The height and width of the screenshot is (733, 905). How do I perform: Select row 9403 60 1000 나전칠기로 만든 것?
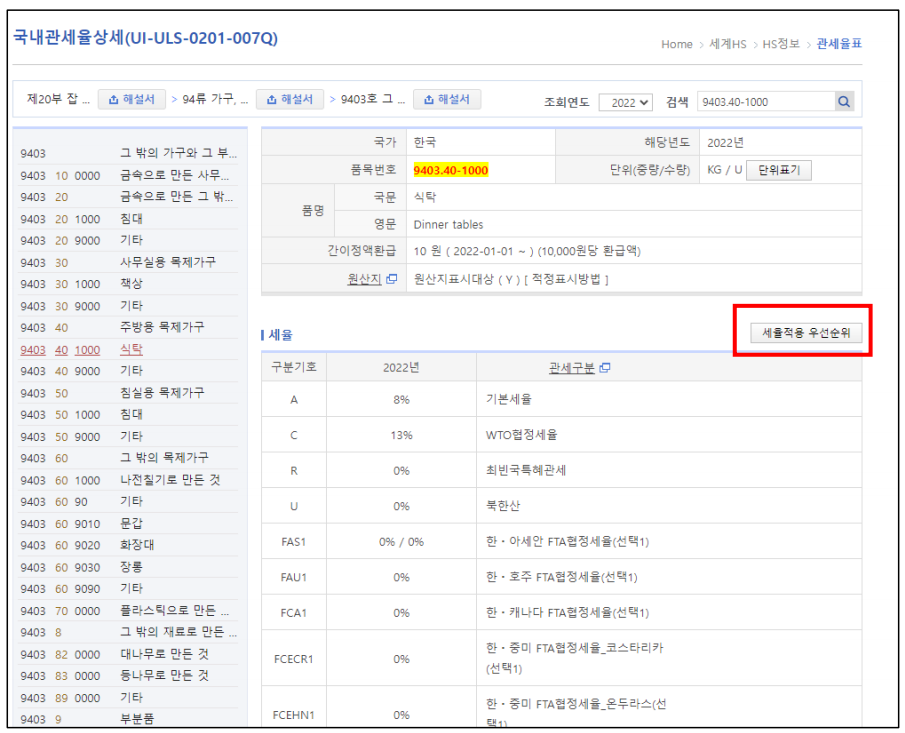pos(128,480)
